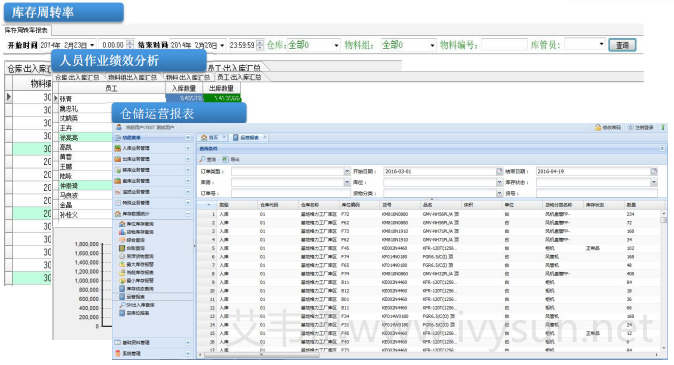
Task: Click the calendar icon beside 结束日期 field
Action: pos(654,171)
